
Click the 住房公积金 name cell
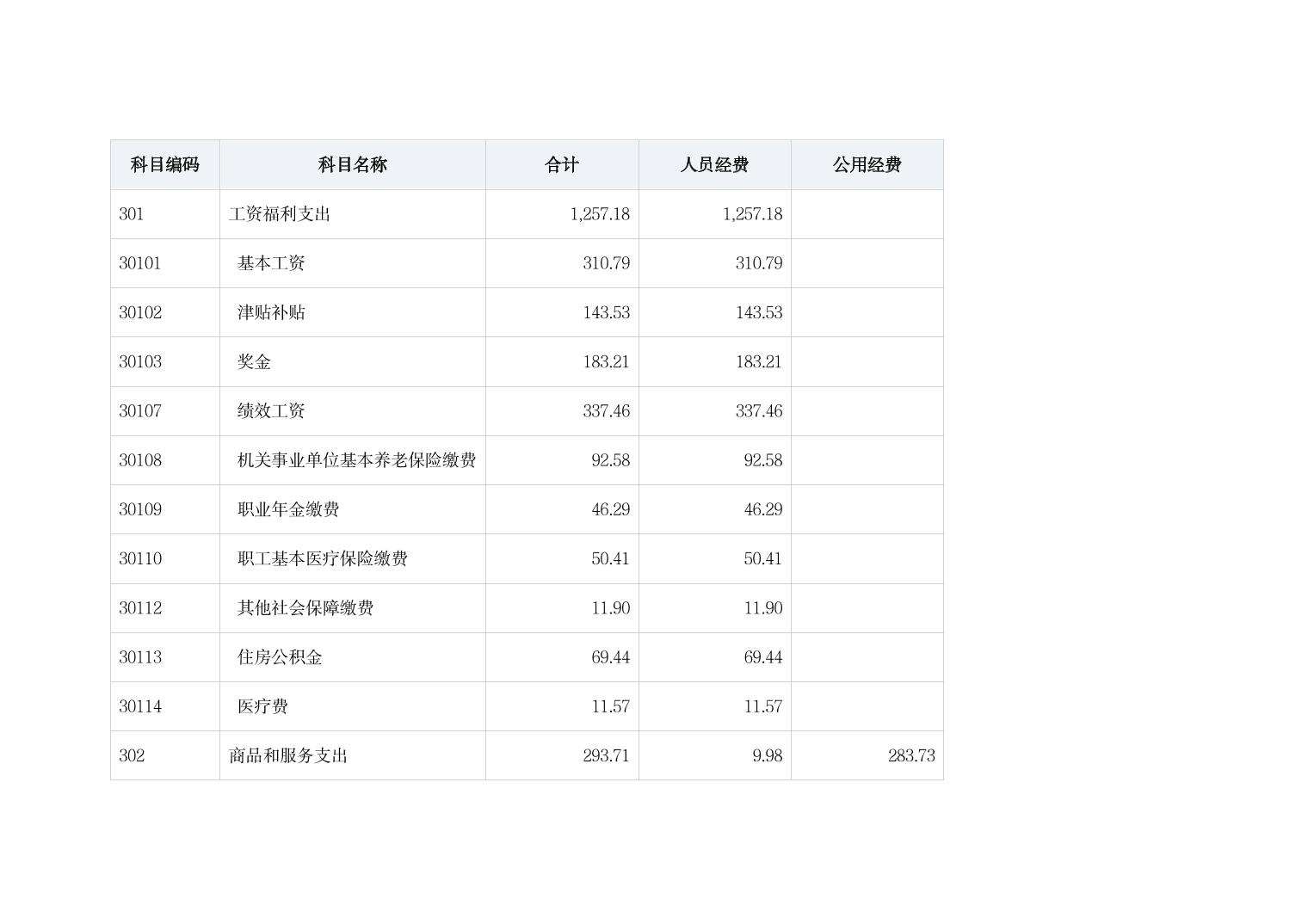click(280, 657)
